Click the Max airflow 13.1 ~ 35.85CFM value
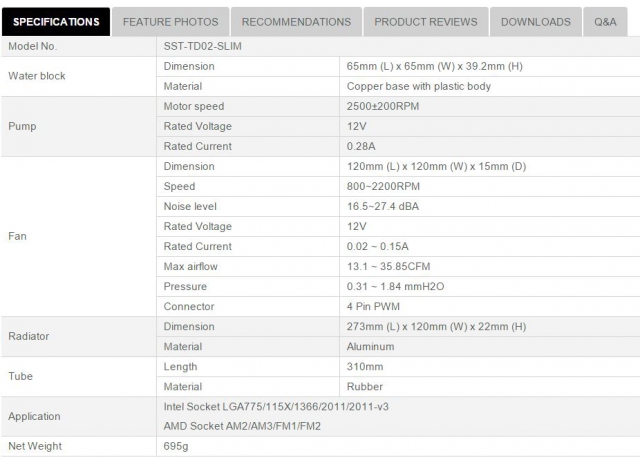The height and width of the screenshot is (460, 640). (391, 266)
